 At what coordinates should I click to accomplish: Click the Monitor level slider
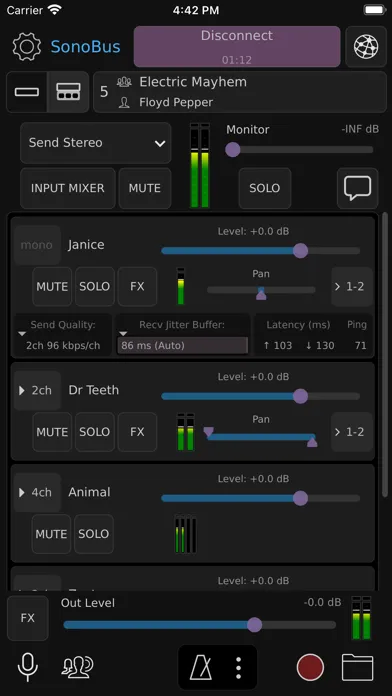coord(300,150)
